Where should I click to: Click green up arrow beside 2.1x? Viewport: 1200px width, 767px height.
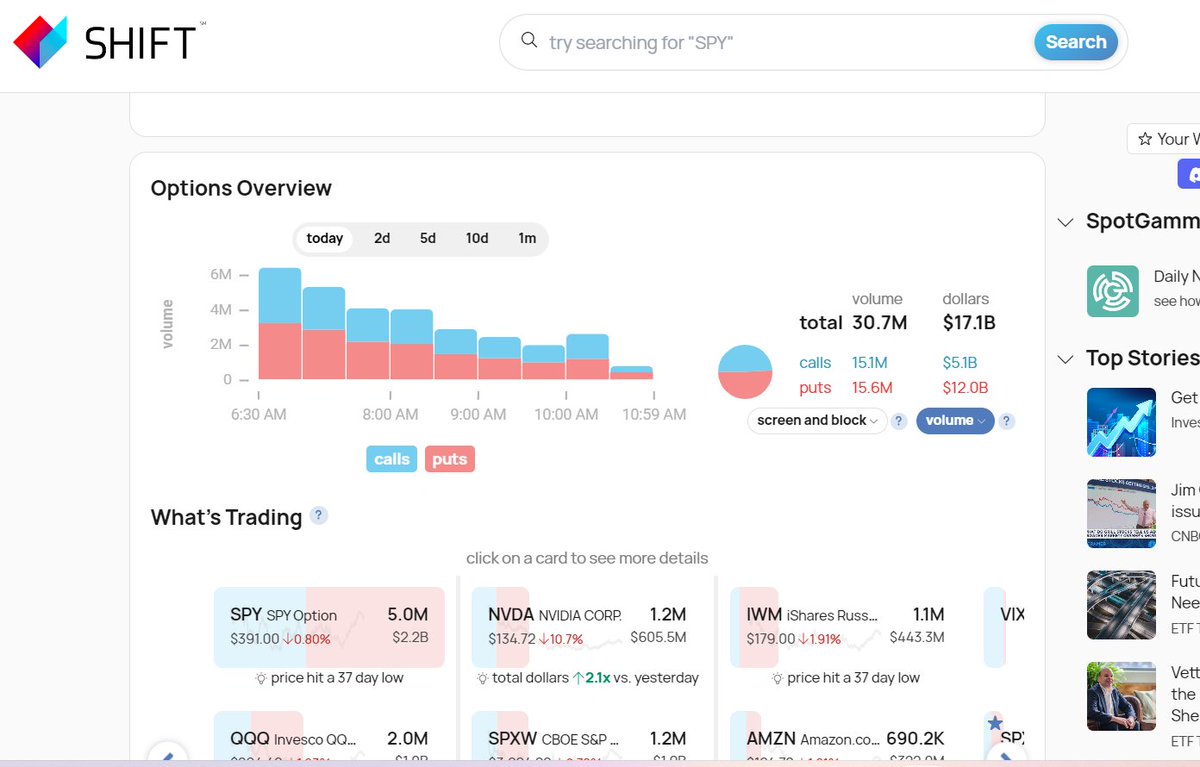(577, 678)
